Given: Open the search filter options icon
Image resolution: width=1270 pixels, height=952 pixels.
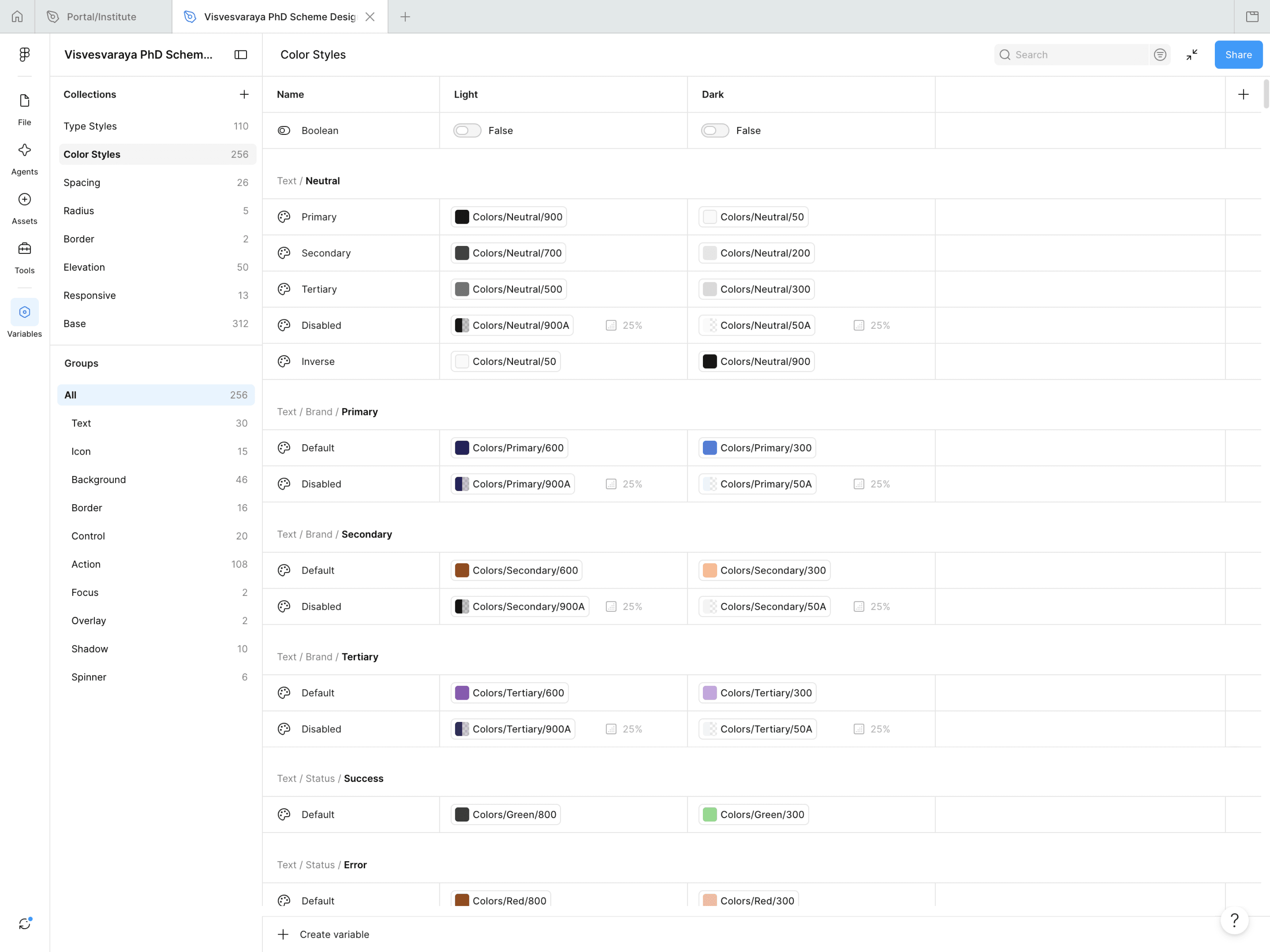Looking at the screenshot, I should pyautogui.click(x=1160, y=54).
